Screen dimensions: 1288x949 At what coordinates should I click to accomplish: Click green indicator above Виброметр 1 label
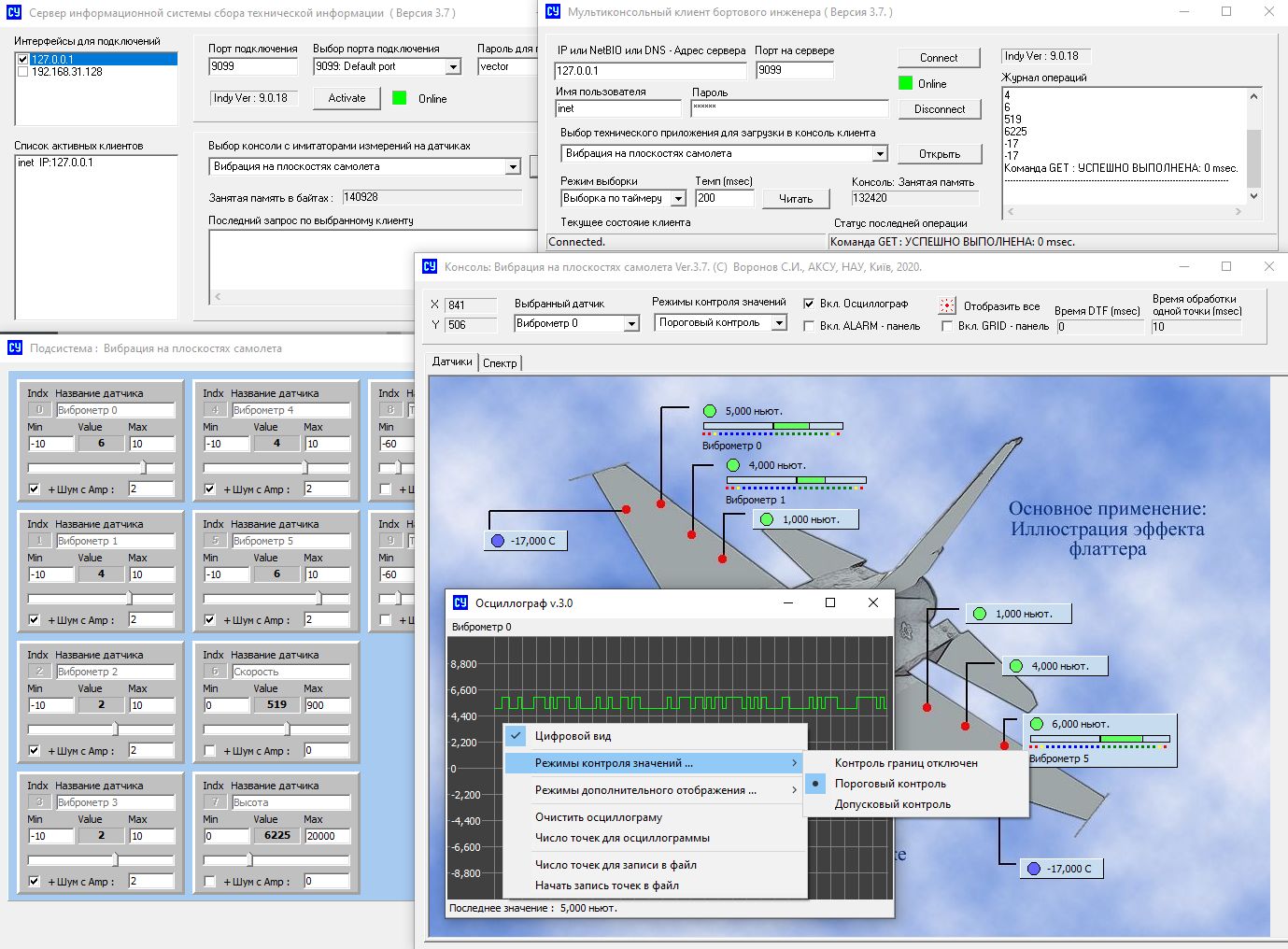point(733,465)
